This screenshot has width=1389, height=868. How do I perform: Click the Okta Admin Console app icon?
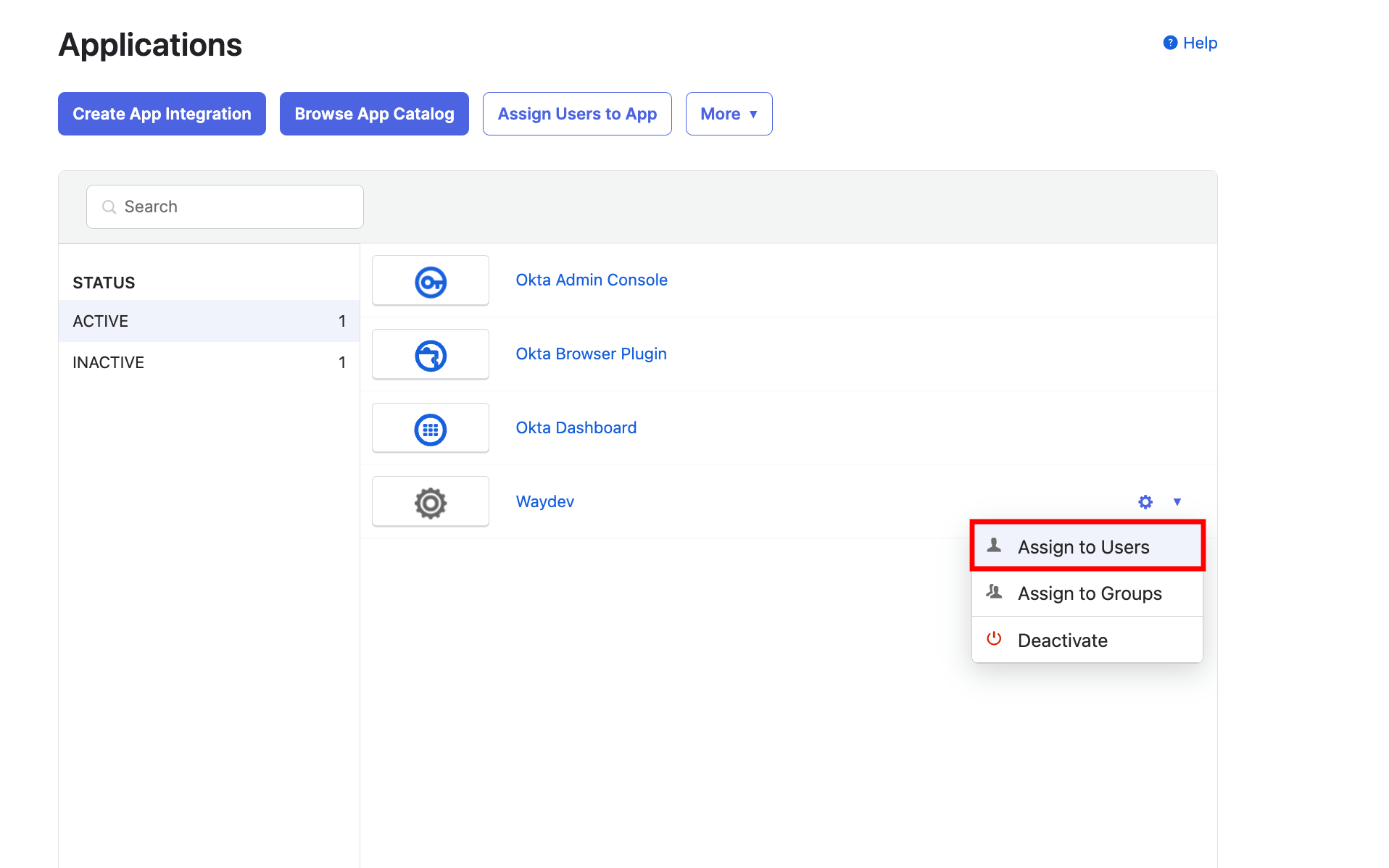point(430,281)
